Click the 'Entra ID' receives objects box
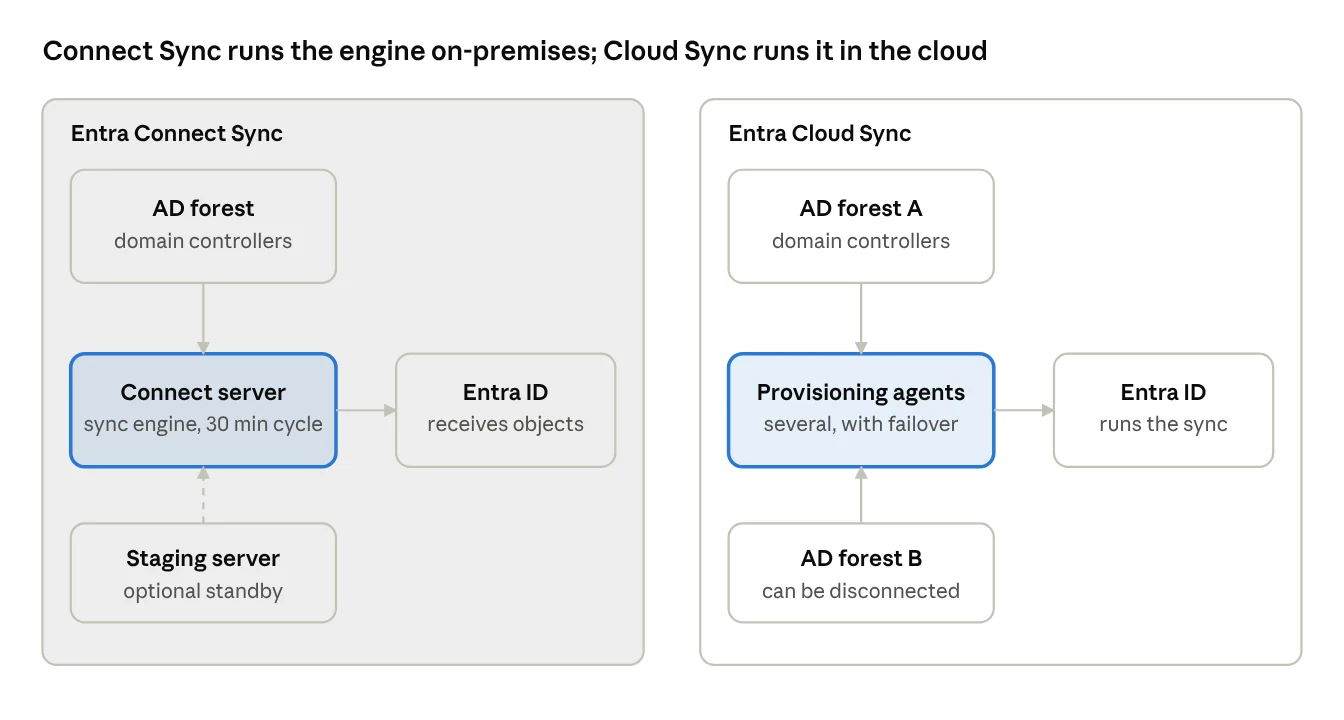Viewport: 1344px width, 720px height. 506,410
